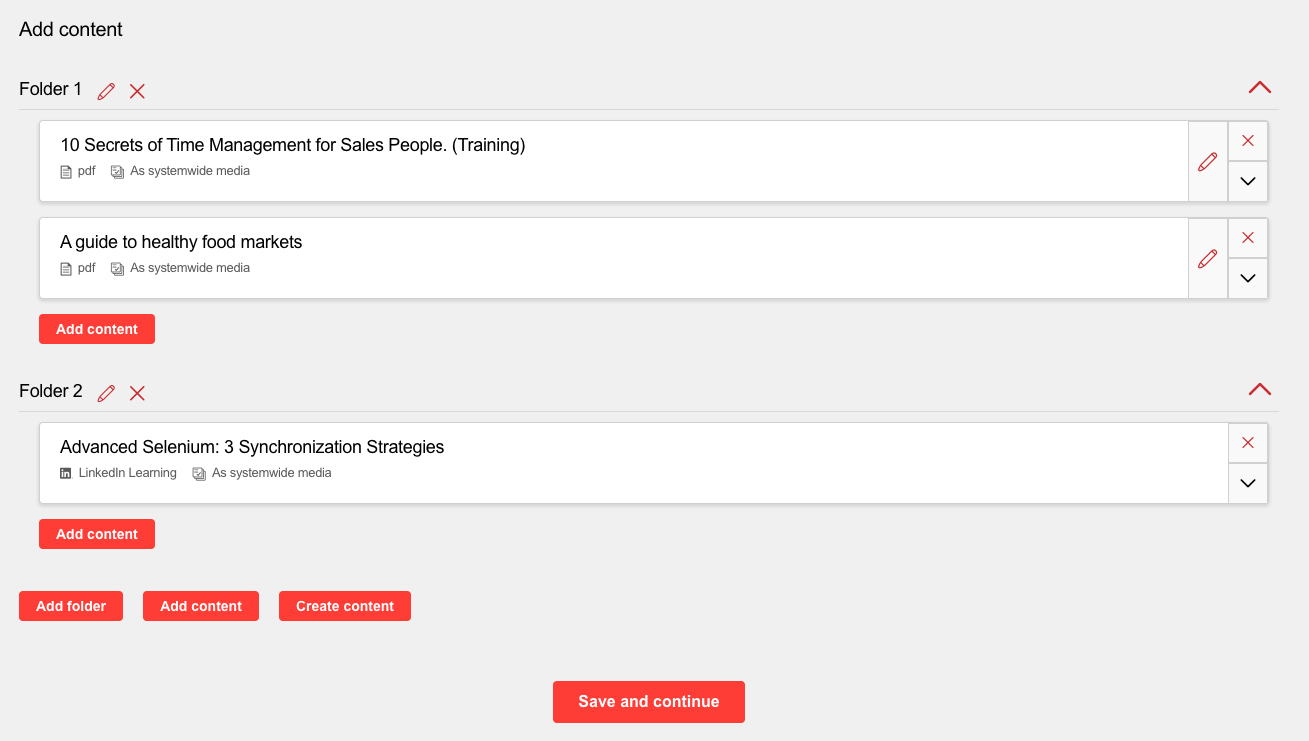Expand the healthy food markets item details
Viewport: 1309px width, 741px height.
1247,278
